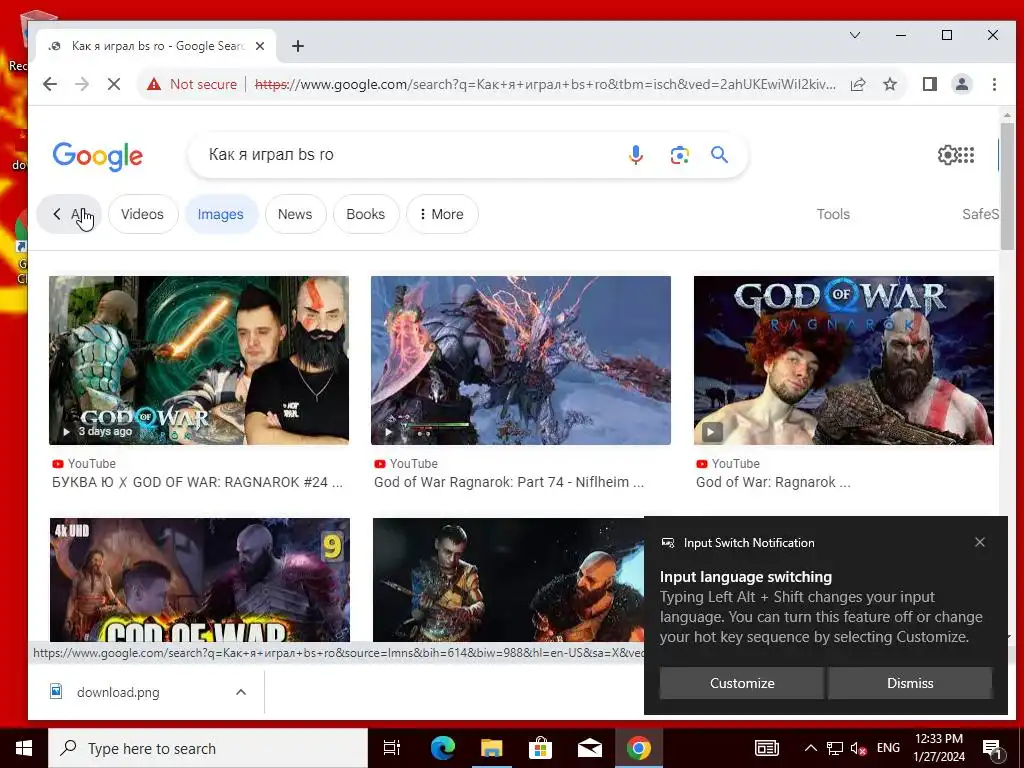Open the downloaded download.png file
The height and width of the screenshot is (768, 1024).
pos(118,692)
